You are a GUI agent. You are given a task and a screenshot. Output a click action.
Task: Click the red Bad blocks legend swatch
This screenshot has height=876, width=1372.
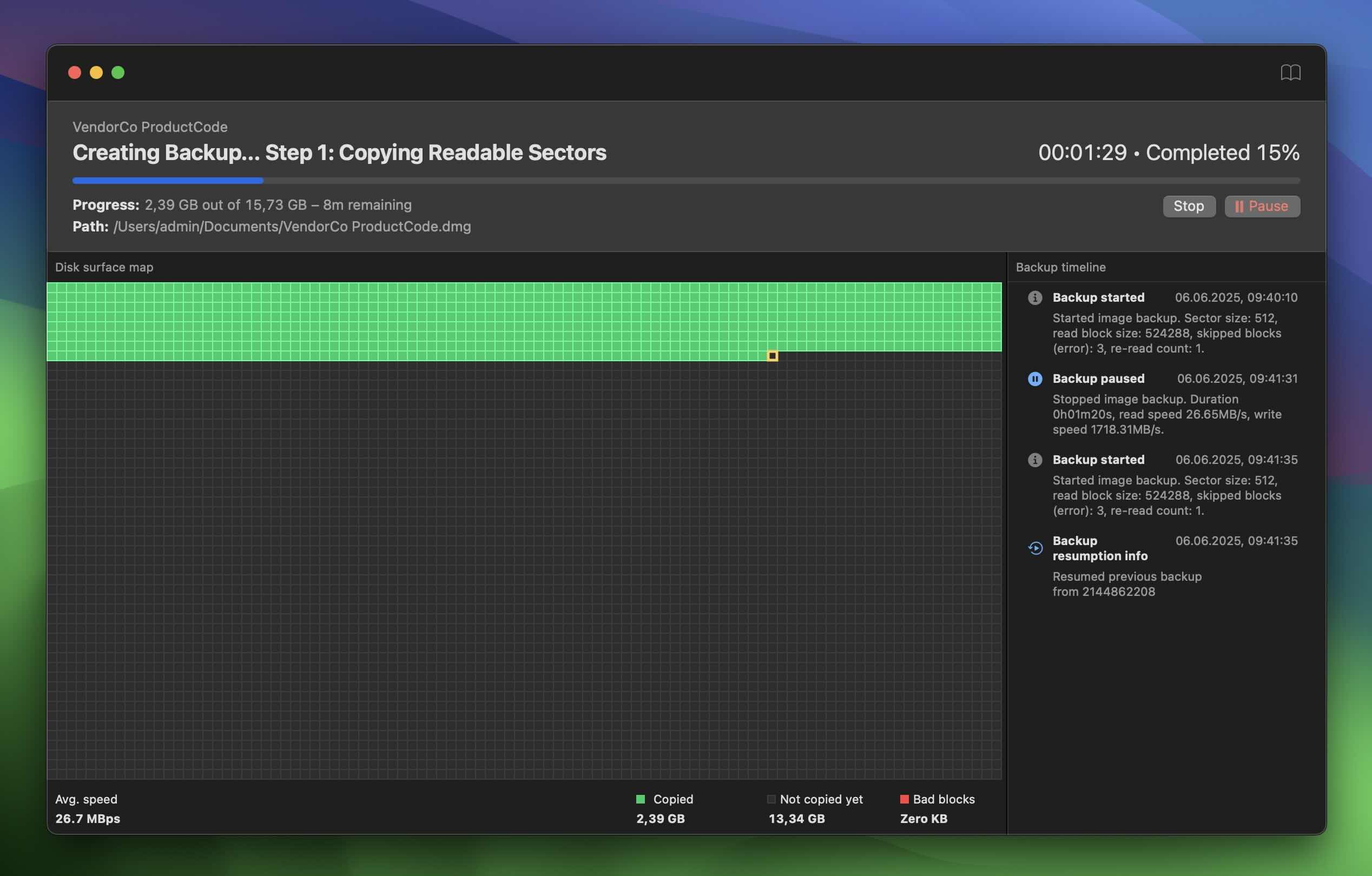coord(903,799)
